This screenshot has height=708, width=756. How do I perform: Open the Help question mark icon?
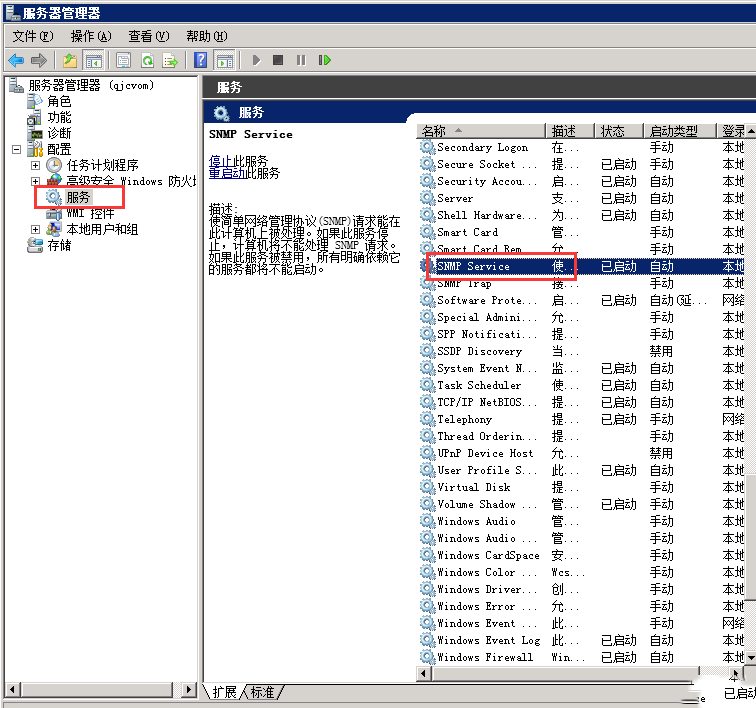[201, 60]
